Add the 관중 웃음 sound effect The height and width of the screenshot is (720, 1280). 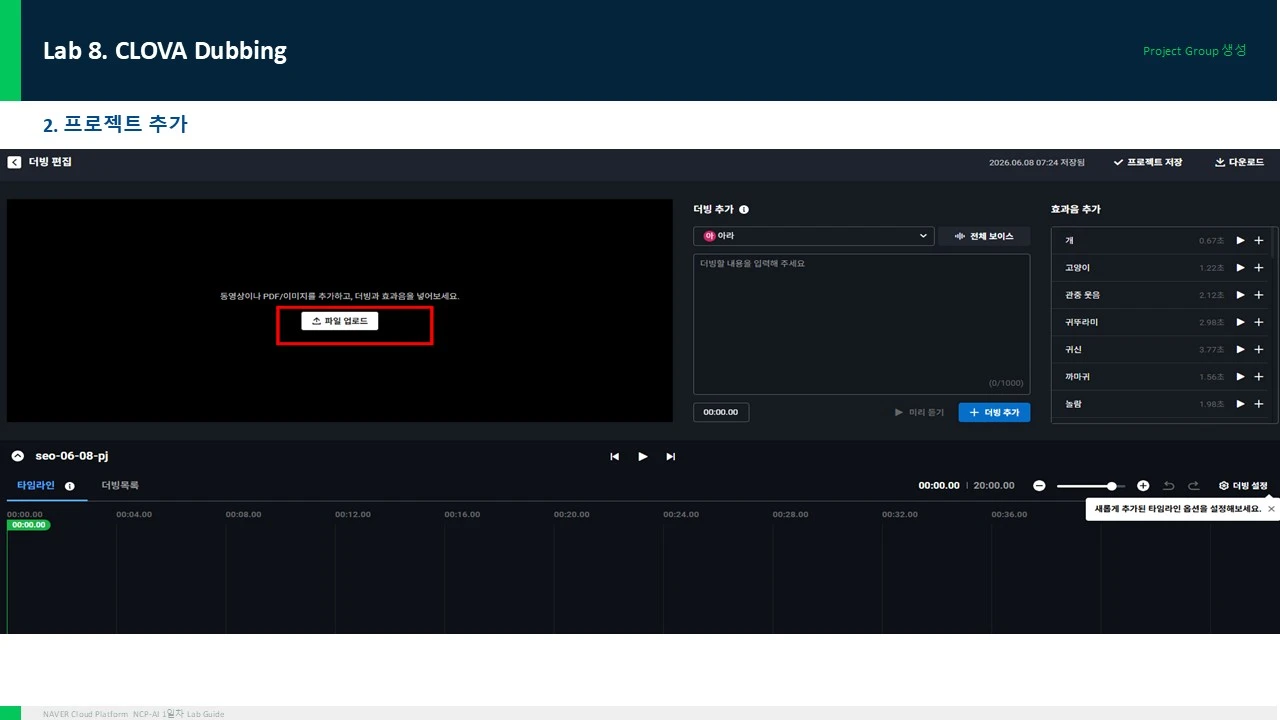point(1259,295)
